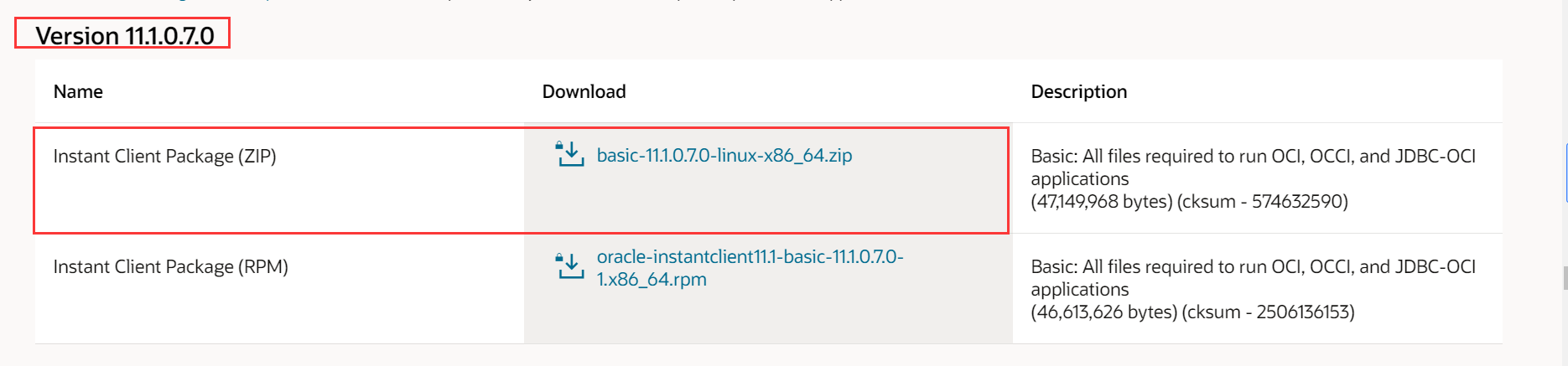Select the Instant Client Package (RPM) name
This screenshot has width=1568, height=366.
(x=170, y=267)
